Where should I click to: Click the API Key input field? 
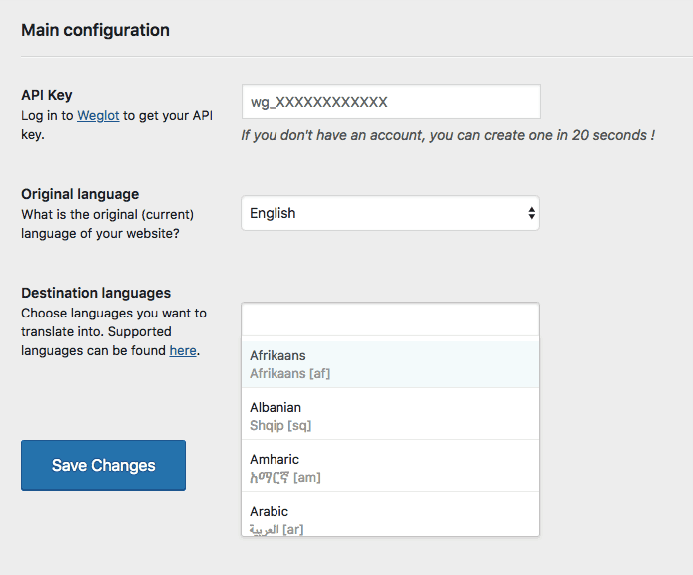click(x=390, y=102)
